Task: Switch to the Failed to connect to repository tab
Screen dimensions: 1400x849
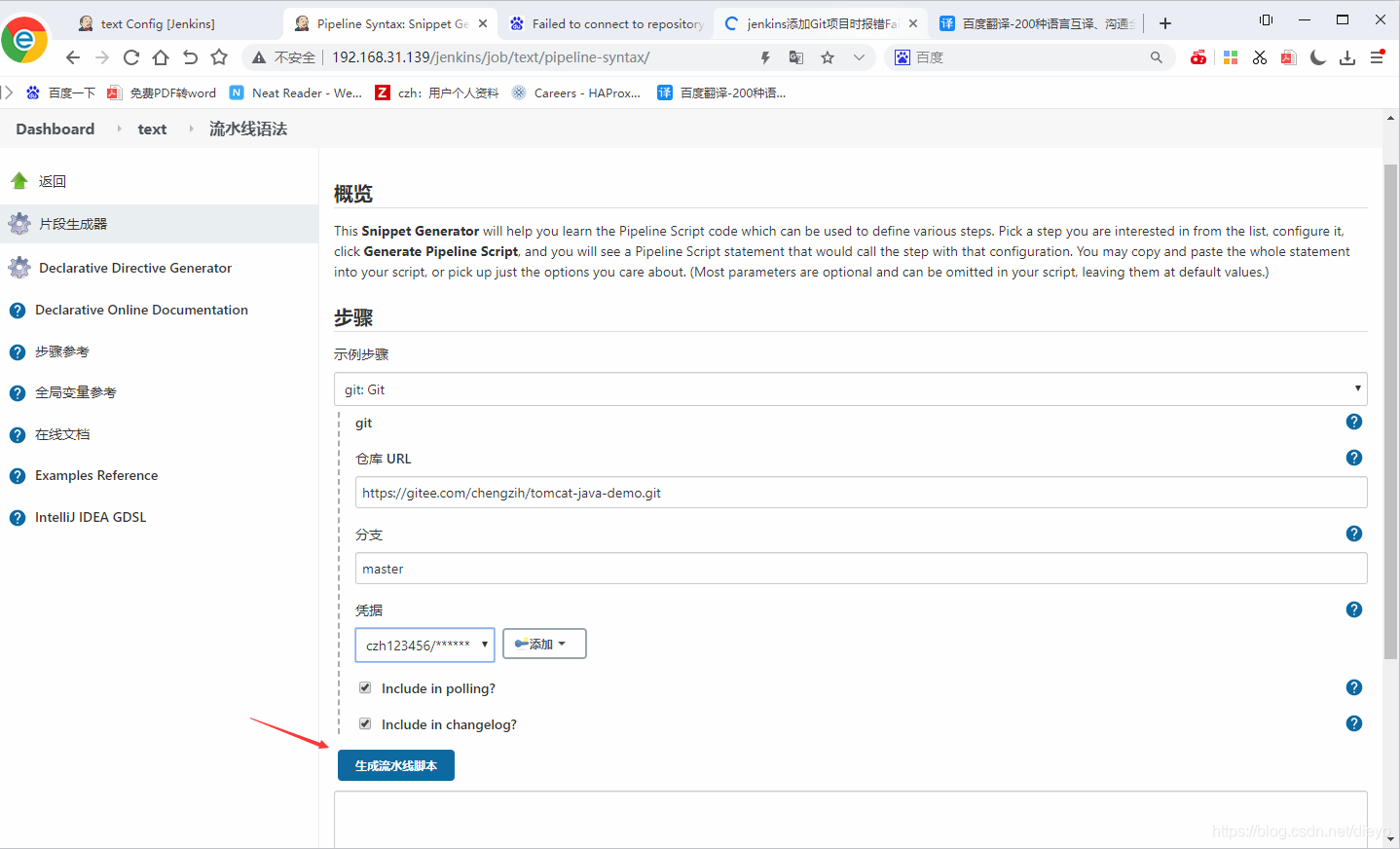Action: click(x=604, y=23)
